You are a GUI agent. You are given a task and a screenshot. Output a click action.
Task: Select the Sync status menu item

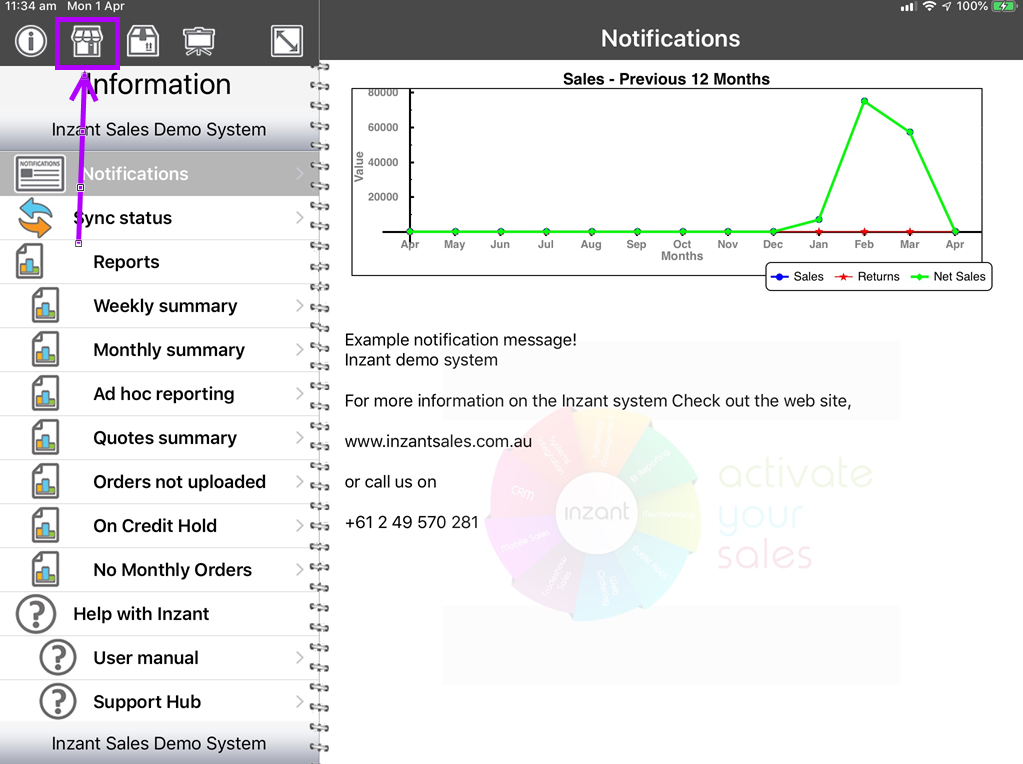[x=159, y=218]
